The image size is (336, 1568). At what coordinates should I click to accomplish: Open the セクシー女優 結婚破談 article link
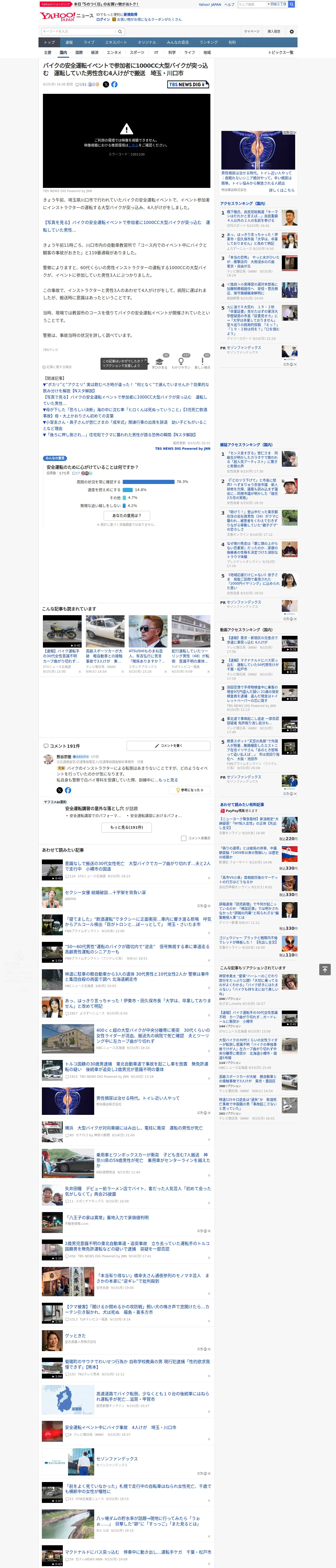point(105,892)
